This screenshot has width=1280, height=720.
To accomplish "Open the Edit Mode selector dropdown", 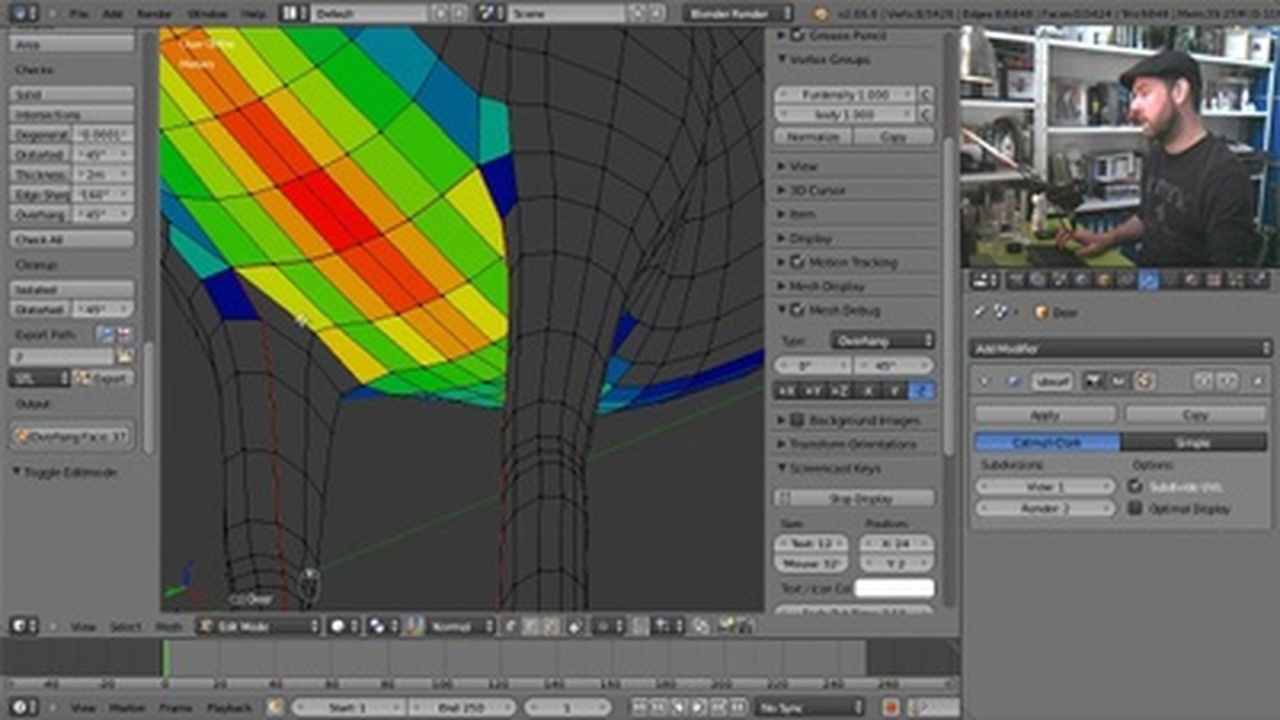I will (x=258, y=626).
